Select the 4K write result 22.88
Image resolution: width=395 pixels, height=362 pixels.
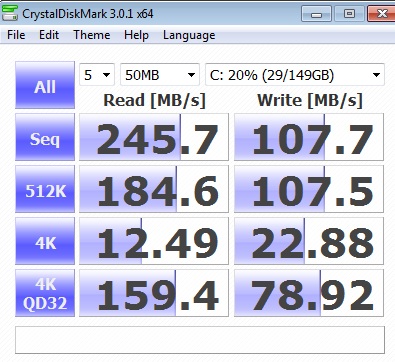(309, 241)
